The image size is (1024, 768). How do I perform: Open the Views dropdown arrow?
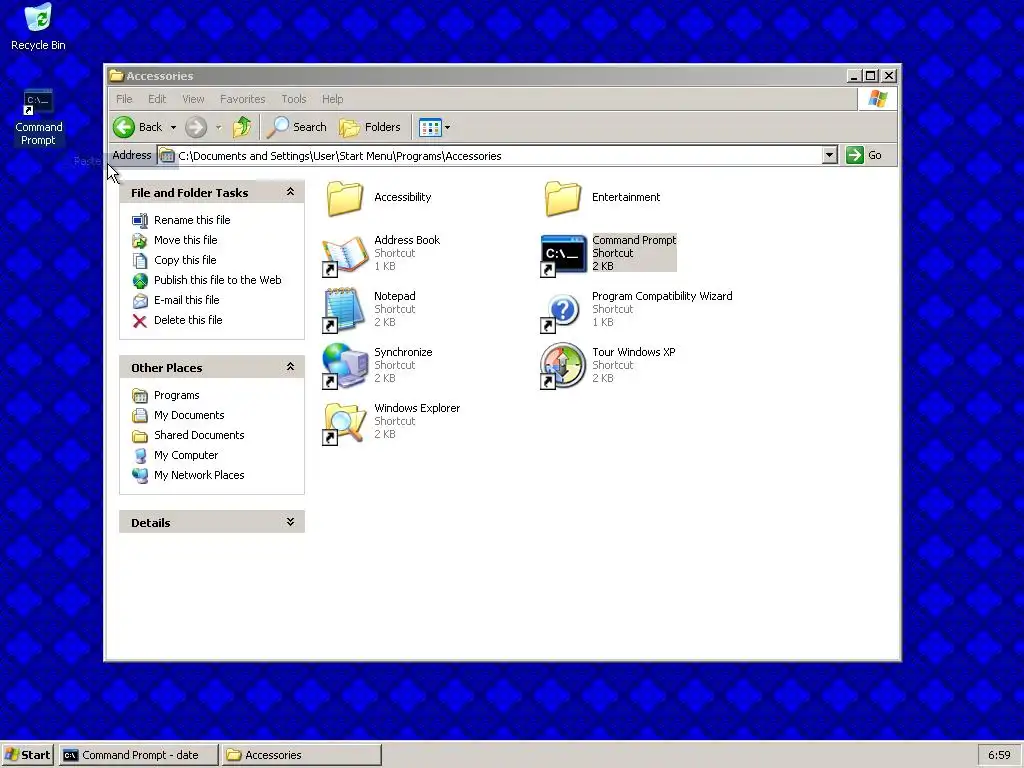447,128
